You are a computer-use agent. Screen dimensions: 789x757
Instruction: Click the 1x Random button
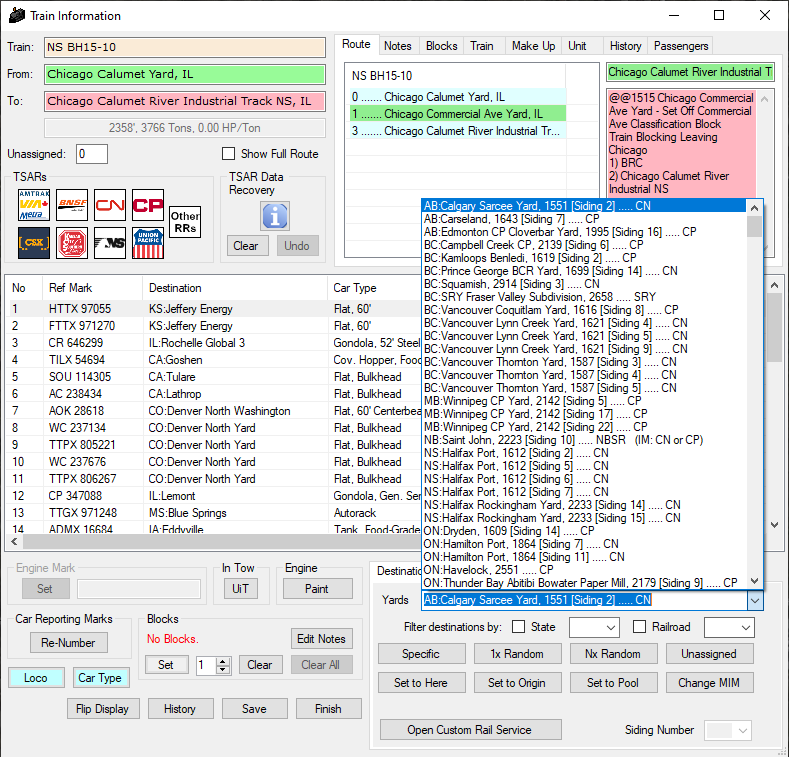click(x=517, y=654)
